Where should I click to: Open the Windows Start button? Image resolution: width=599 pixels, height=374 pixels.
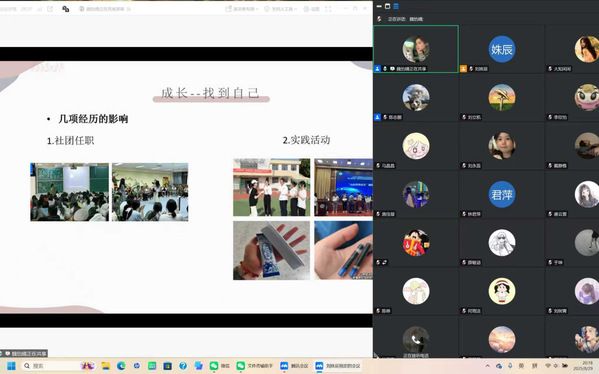11,366
